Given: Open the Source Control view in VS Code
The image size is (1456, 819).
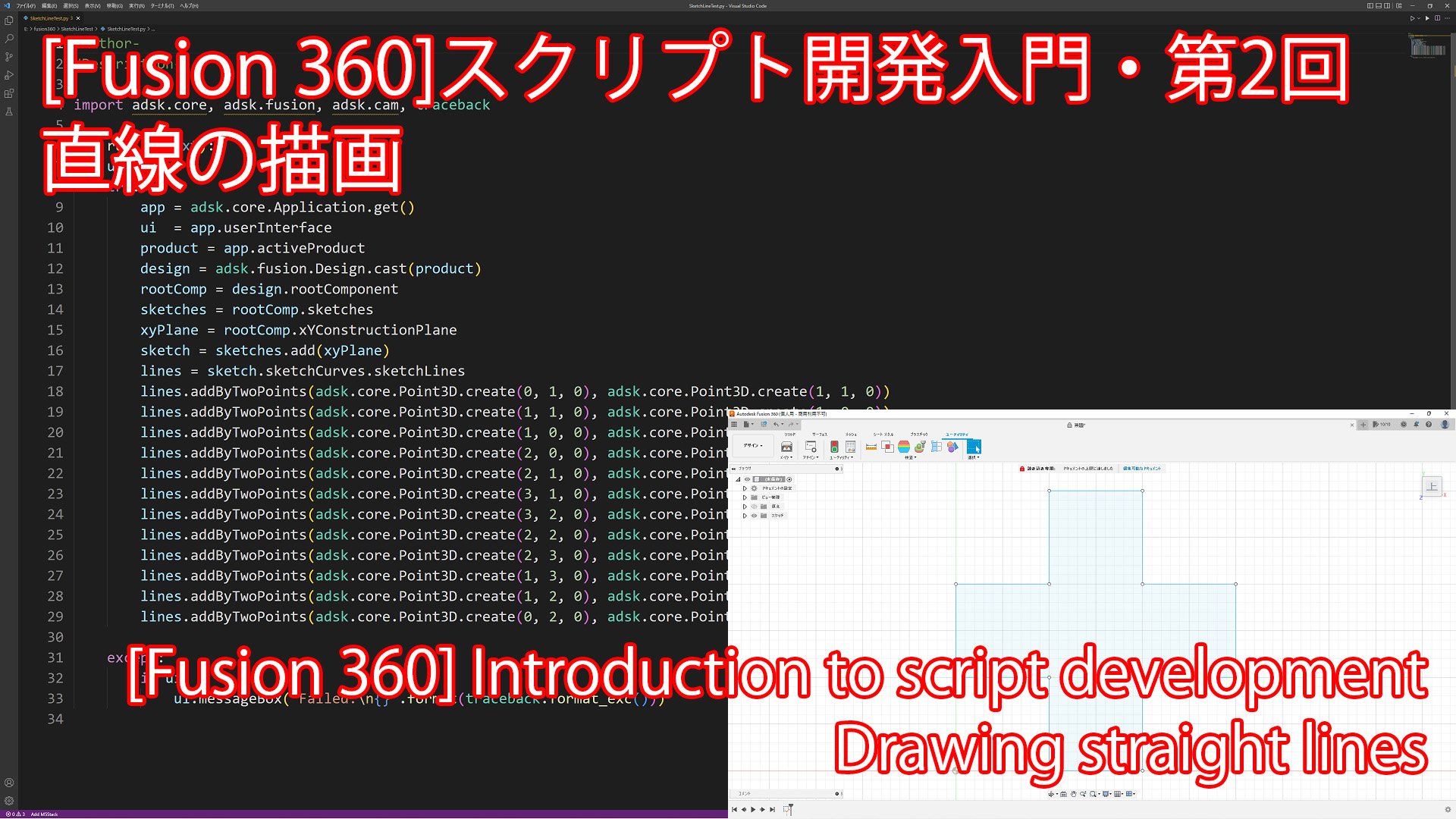Looking at the screenshot, I should [x=9, y=57].
